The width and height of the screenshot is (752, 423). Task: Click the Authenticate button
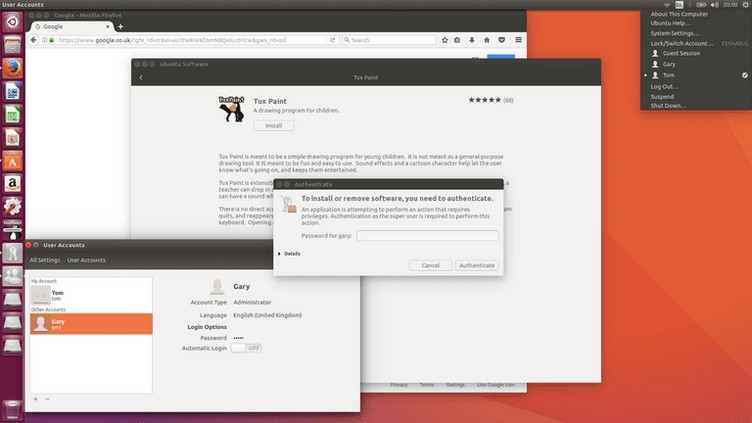[x=477, y=265]
